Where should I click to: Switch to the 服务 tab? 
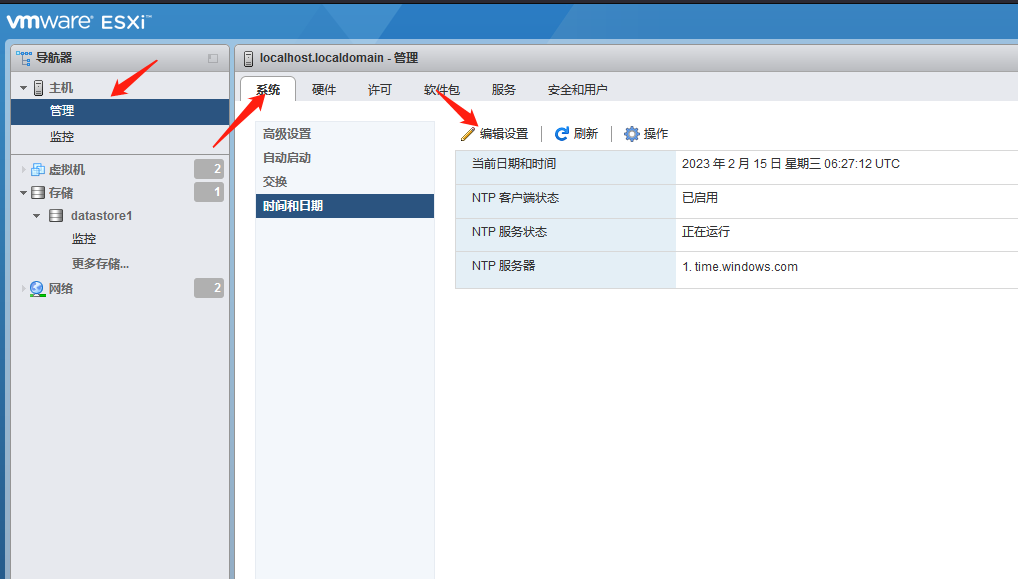coord(504,90)
